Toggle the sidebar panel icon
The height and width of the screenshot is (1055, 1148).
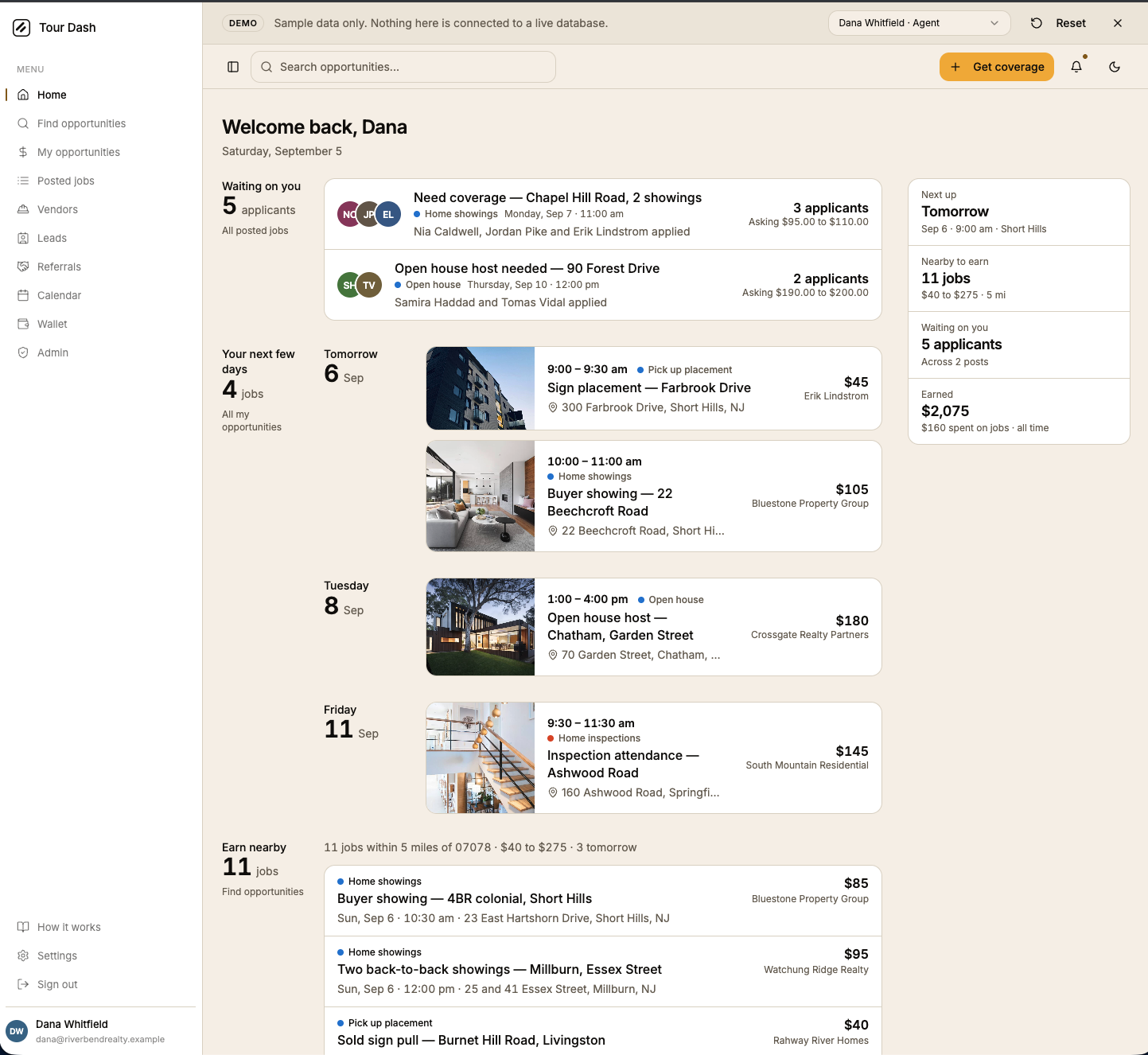point(233,67)
